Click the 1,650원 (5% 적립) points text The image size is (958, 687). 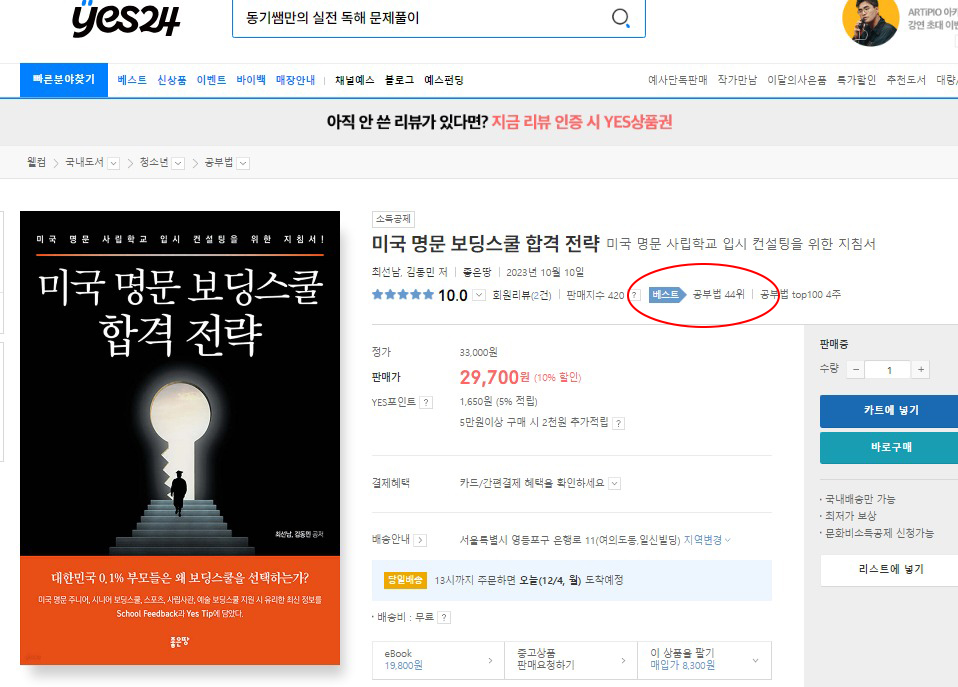[x=499, y=402]
